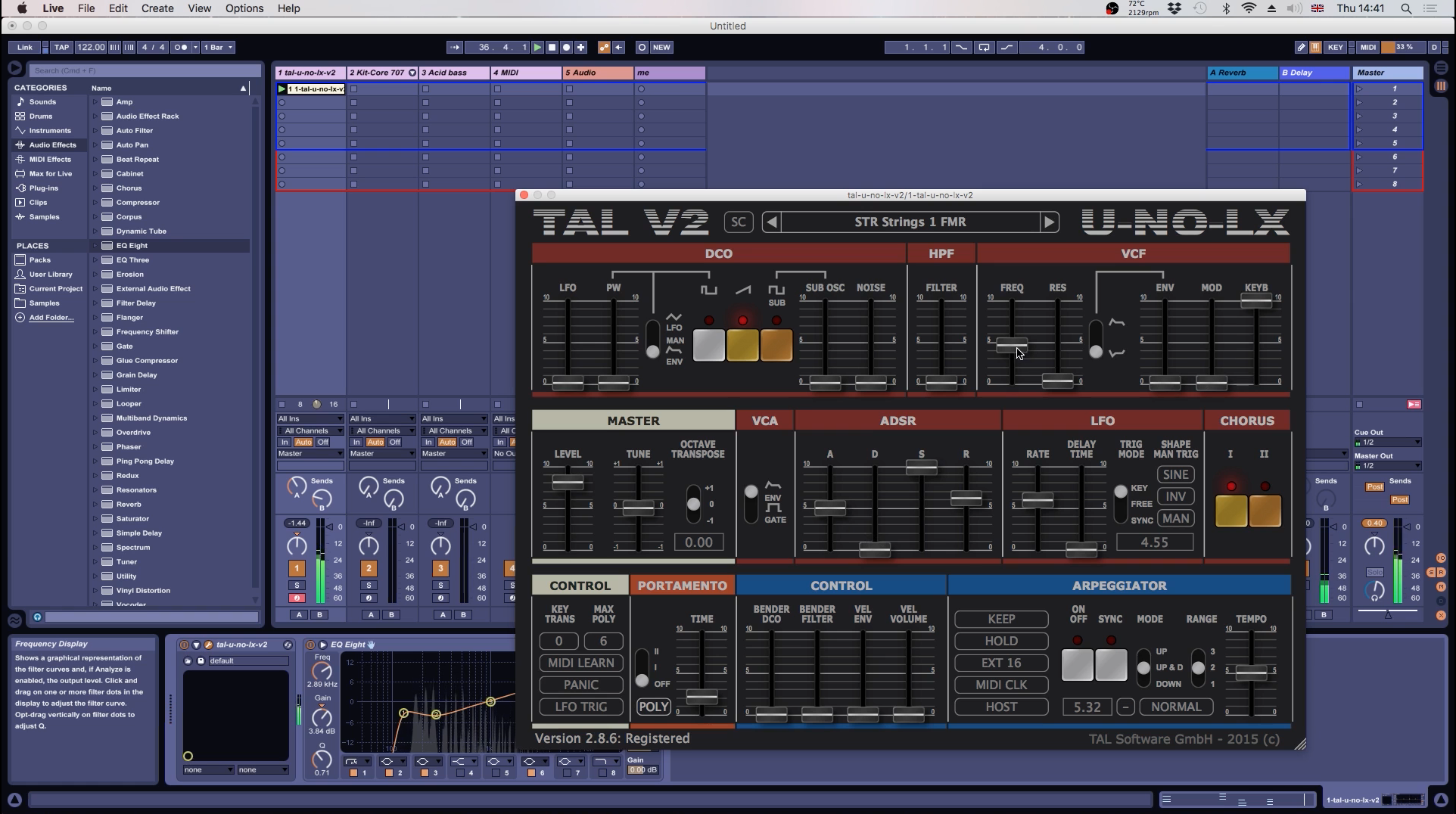Click the tal-u-no-lx-v2 device wrench icon
The height and width of the screenshot is (814, 1456).
pos(208,645)
